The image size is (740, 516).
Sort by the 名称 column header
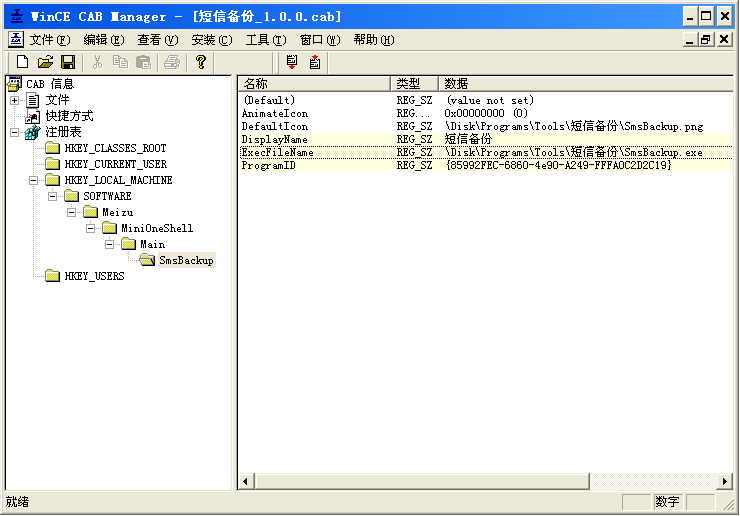tap(314, 84)
